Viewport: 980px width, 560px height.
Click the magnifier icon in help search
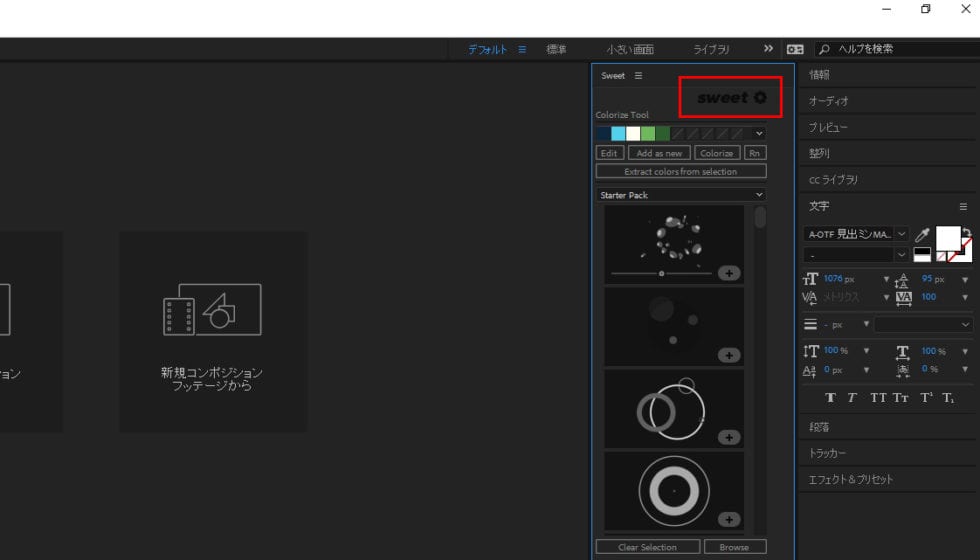click(x=824, y=49)
